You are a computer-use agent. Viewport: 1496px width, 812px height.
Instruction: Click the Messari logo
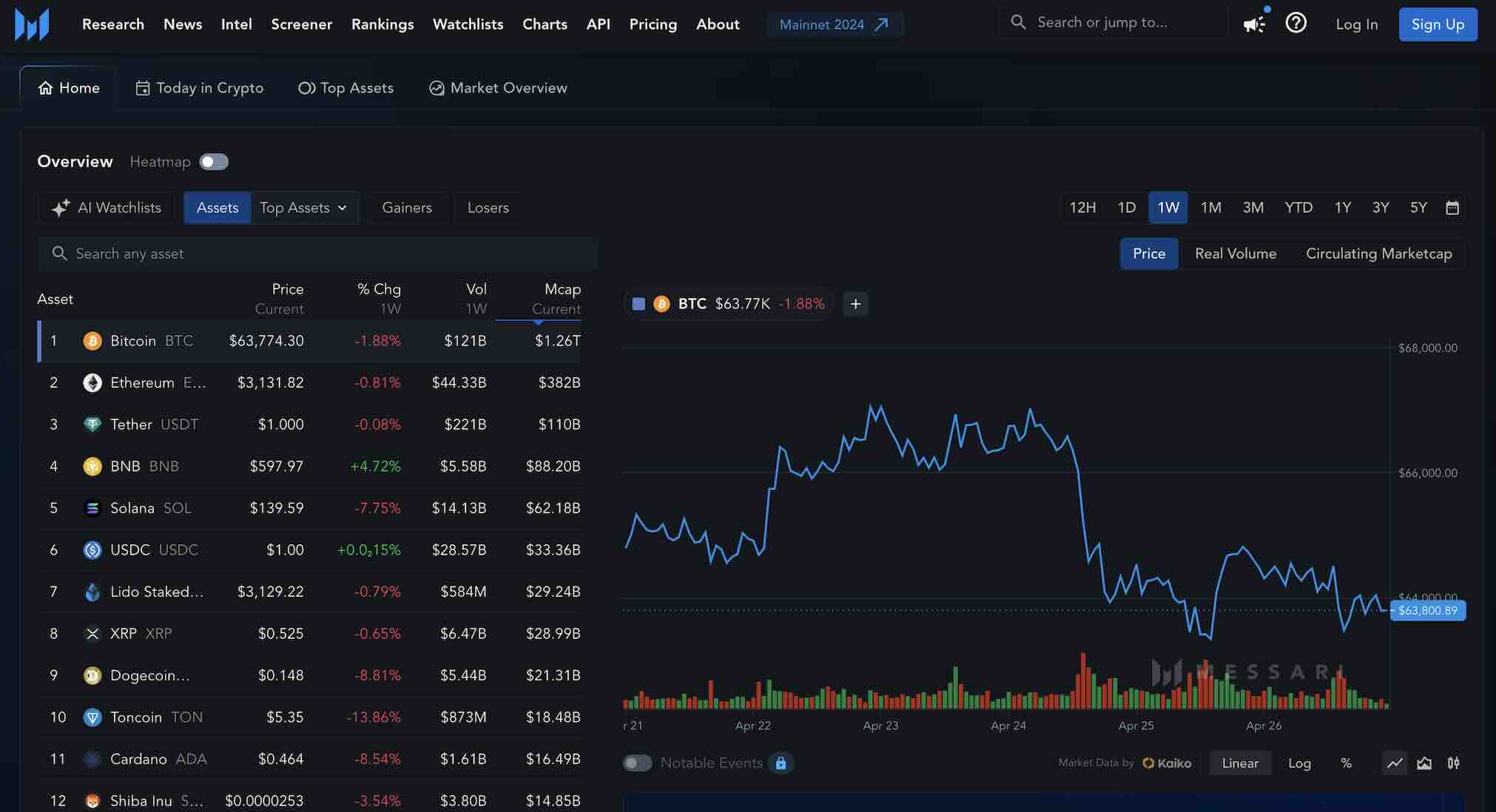(33, 24)
